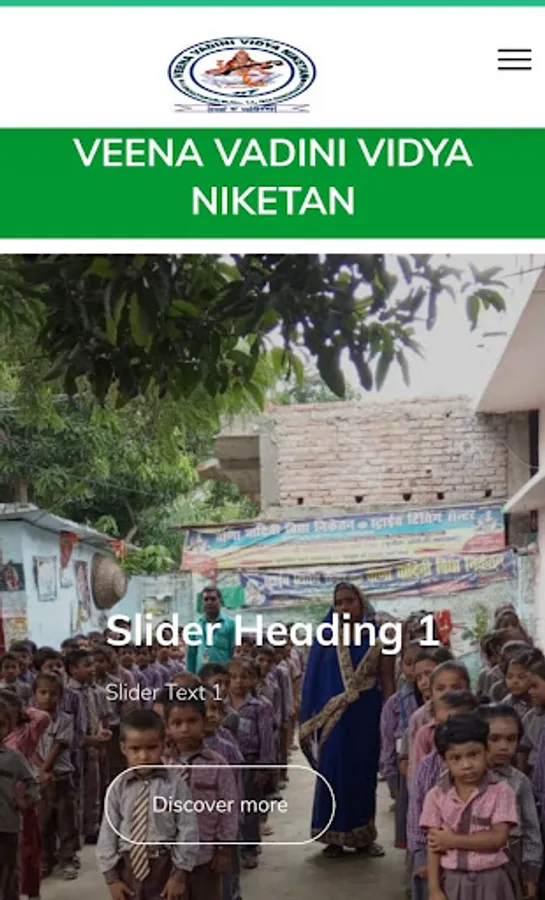Click the Discover more button

[x=220, y=804]
